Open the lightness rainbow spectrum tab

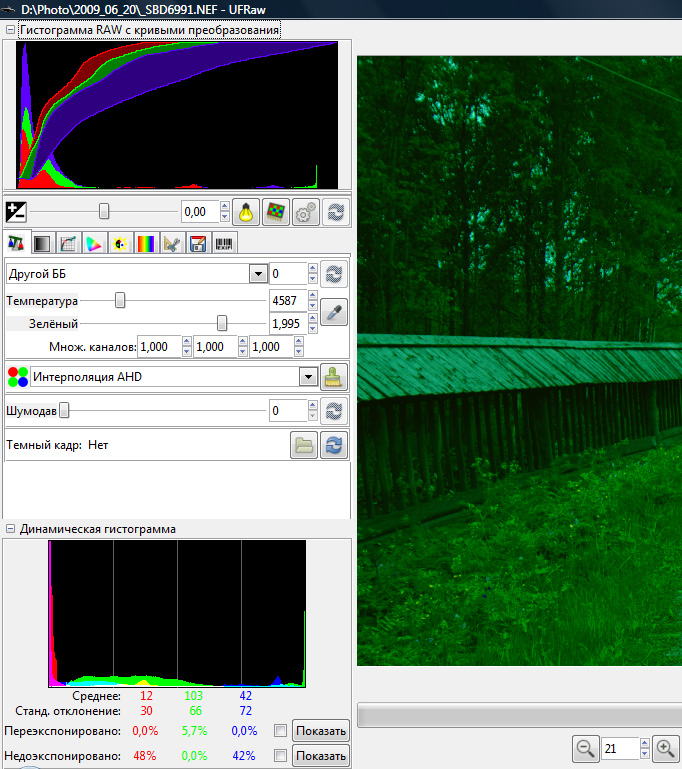tap(146, 243)
